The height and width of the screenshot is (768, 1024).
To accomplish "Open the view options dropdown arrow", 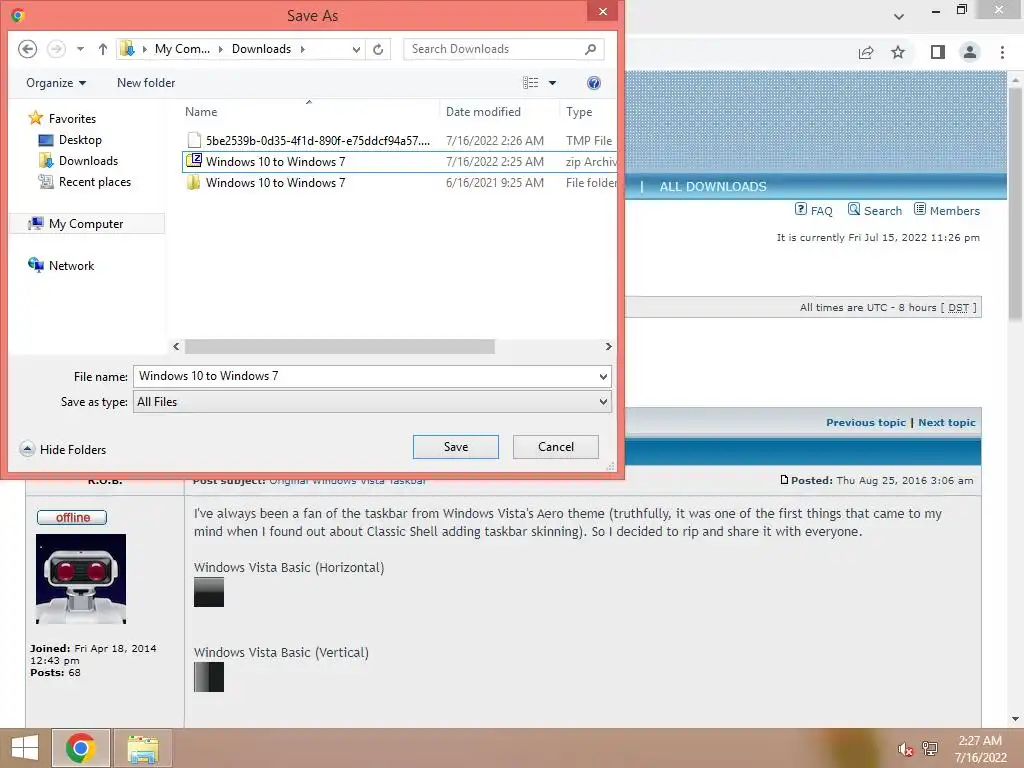I will [552, 83].
